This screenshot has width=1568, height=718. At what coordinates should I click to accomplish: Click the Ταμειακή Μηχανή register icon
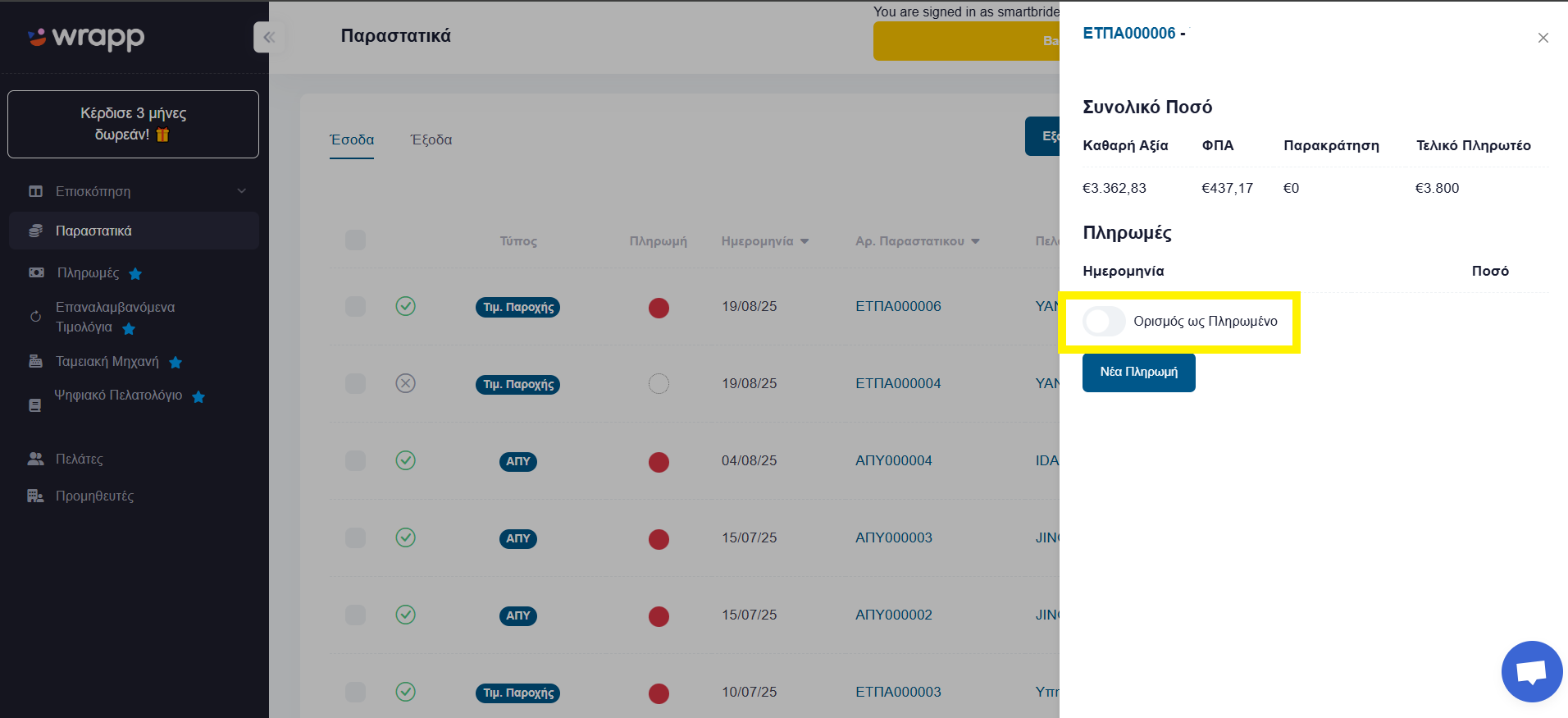tap(35, 361)
